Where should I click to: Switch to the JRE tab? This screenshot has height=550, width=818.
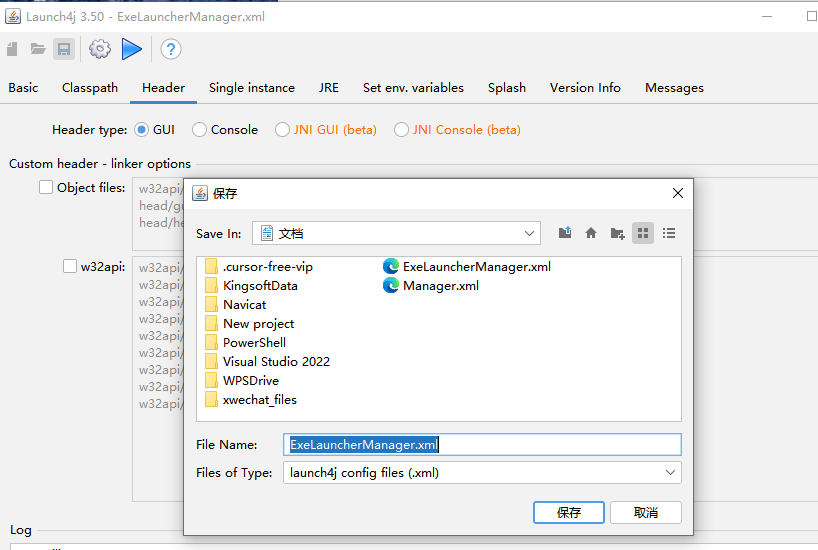coord(329,88)
